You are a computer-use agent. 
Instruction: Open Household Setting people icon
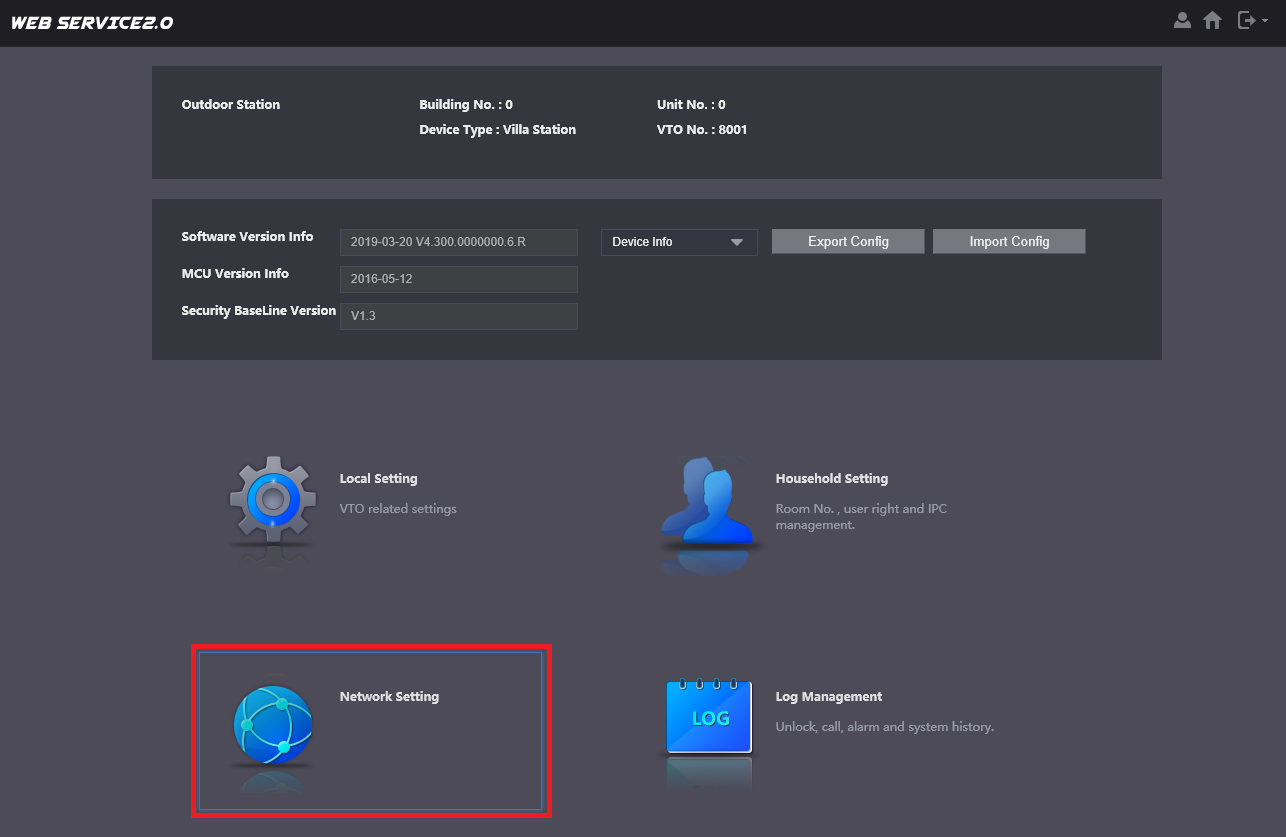point(709,503)
